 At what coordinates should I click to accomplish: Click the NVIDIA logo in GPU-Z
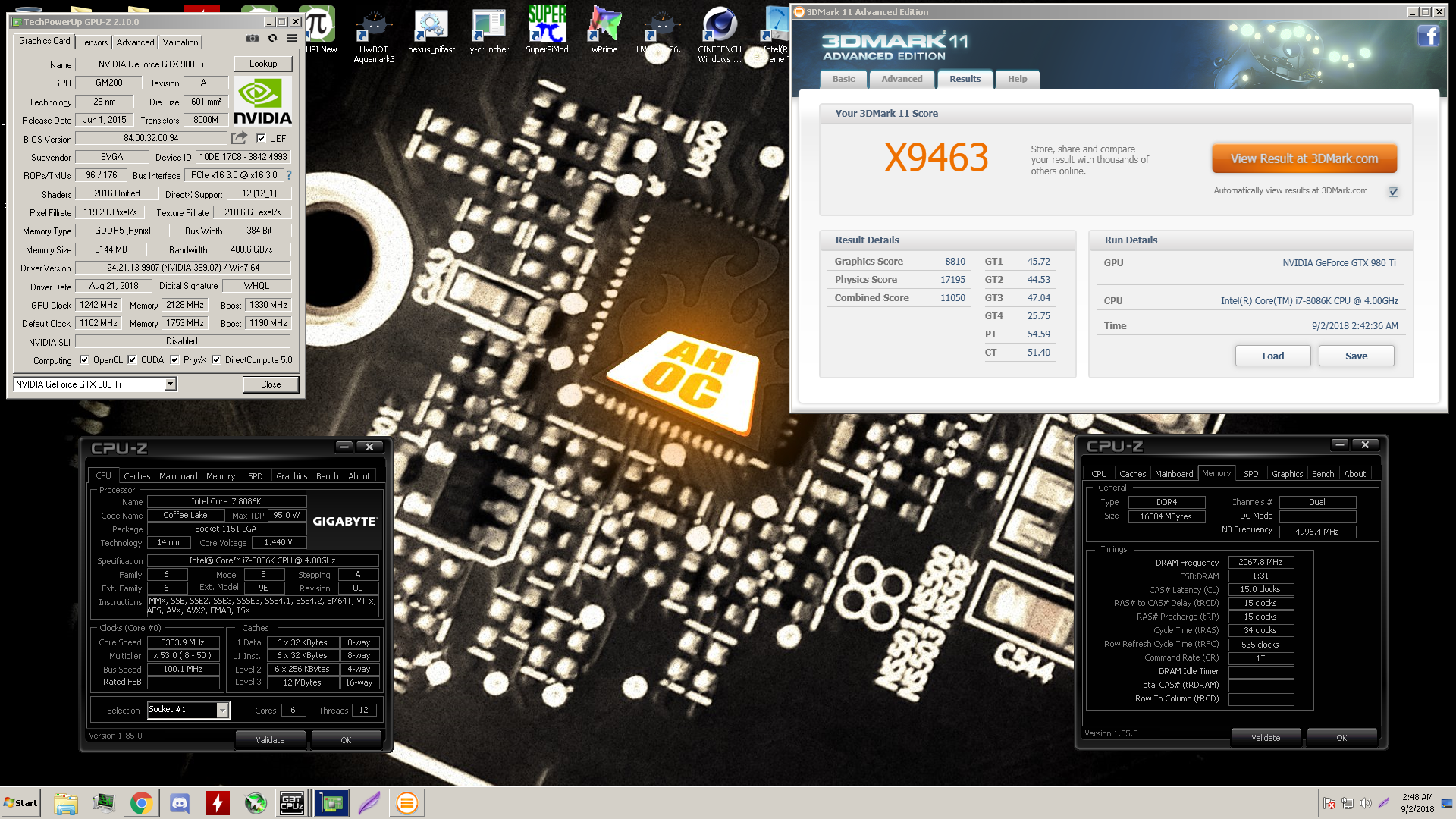coord(262,102)
